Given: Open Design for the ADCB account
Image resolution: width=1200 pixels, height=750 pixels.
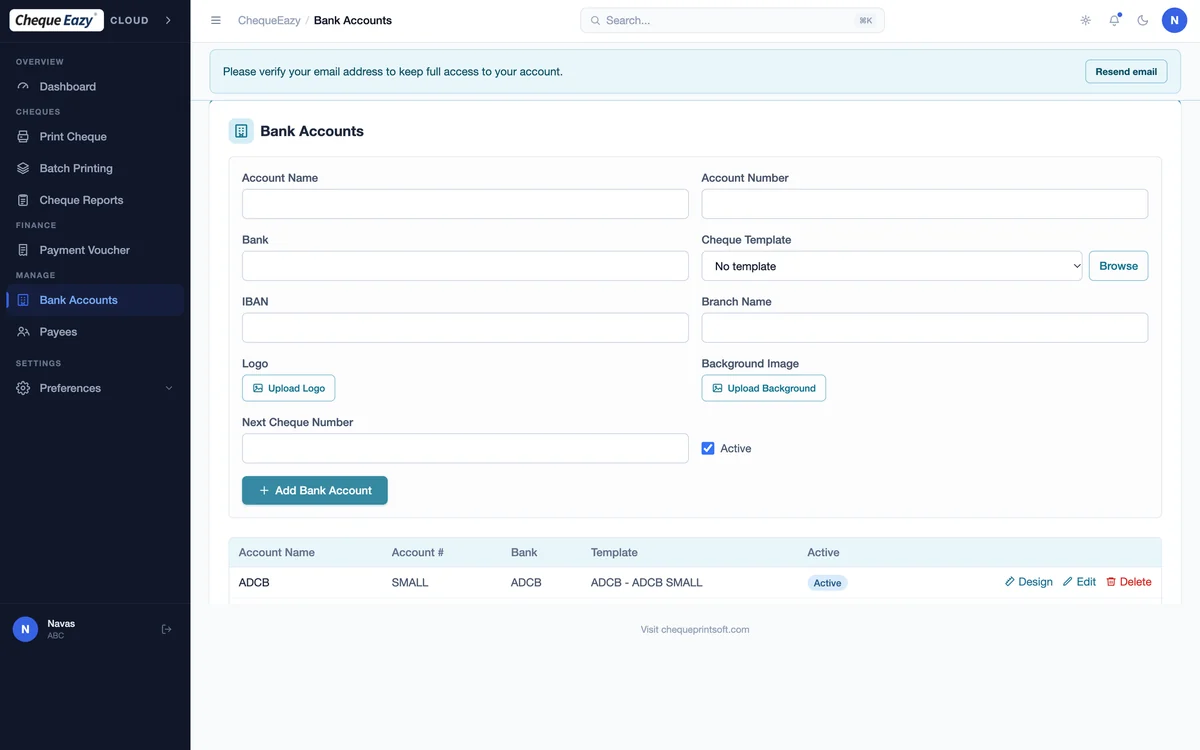Looking at the screenshot, I should pos(1029,582).
